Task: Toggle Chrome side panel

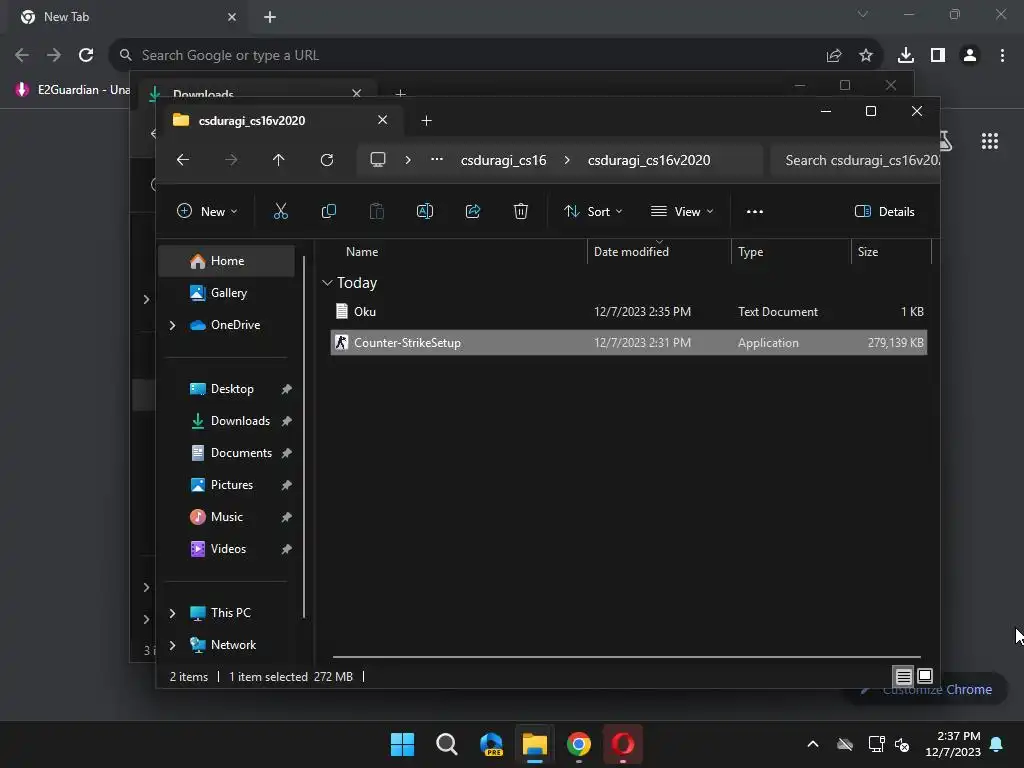Action: coord(938,56)
